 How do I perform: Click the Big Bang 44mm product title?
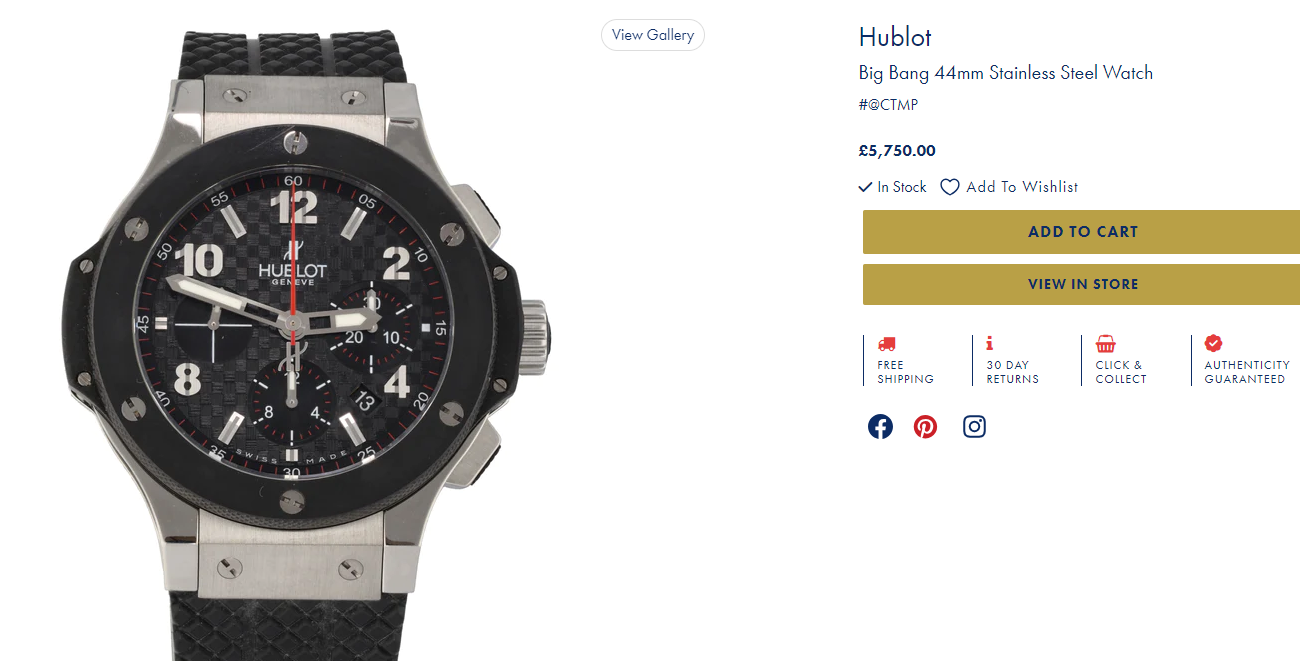click(1005, 73)
